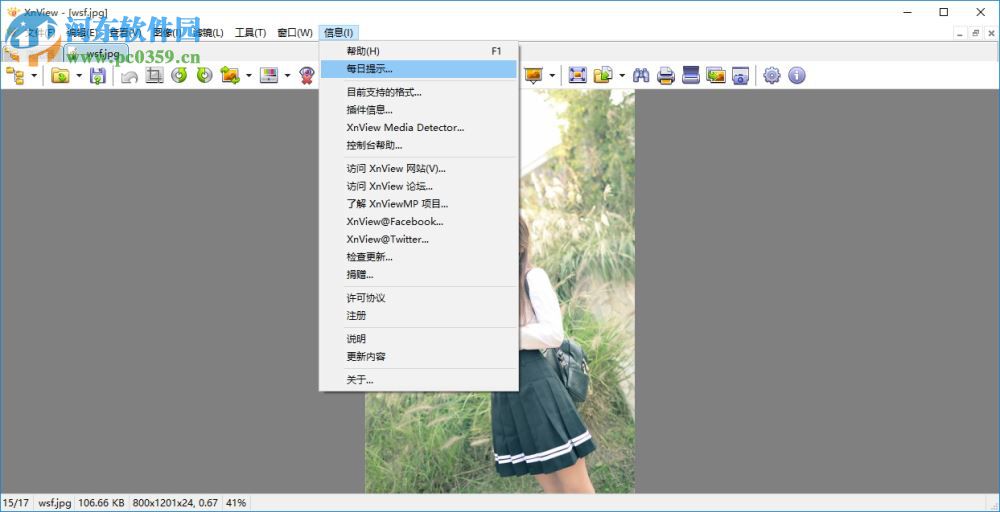Click the resize image icon with green arrows
Image resolution: width=1000 pixels, height=512 pixels.
[x=230, y=76]
